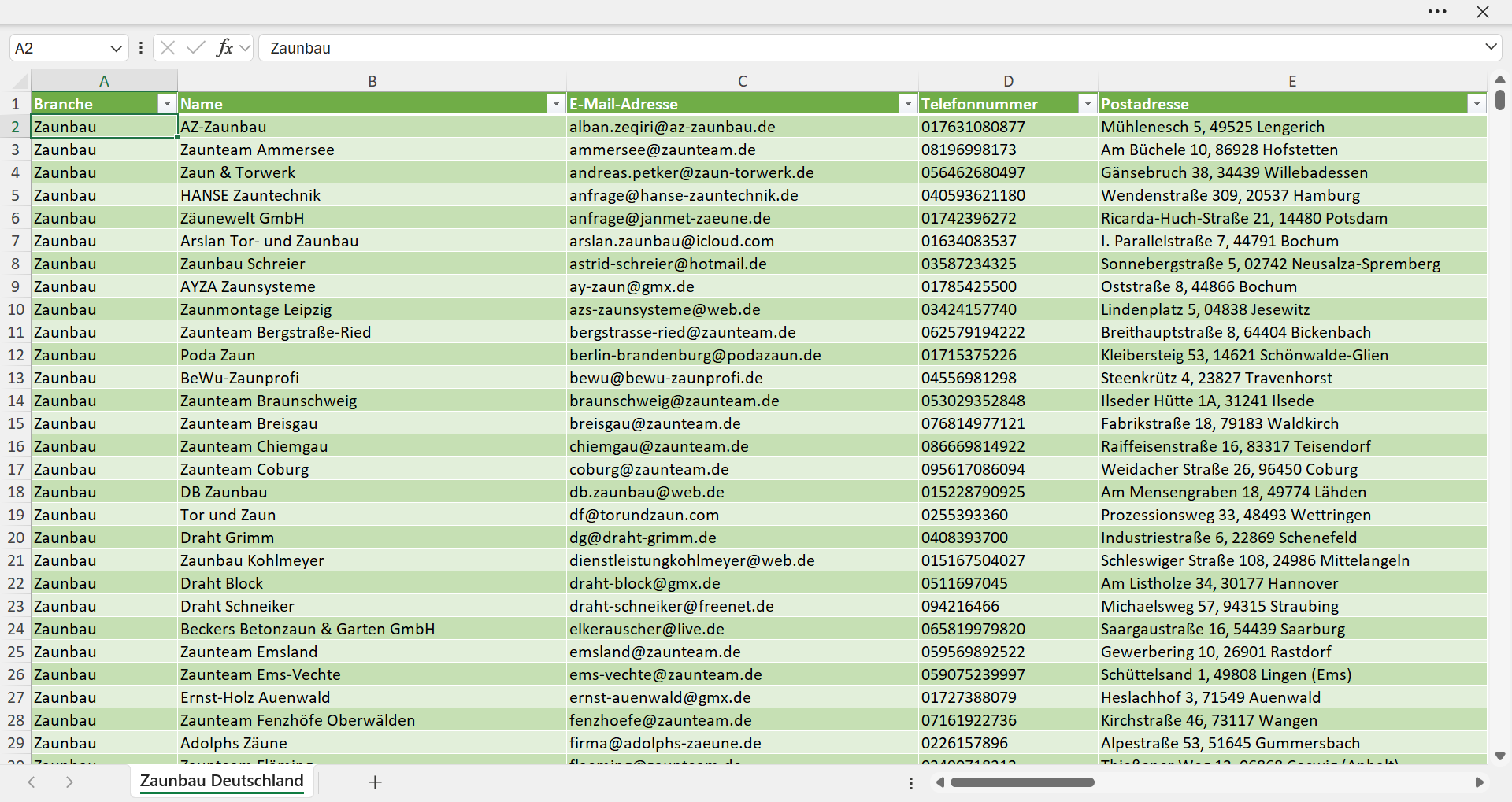Screen dimensions: 1512x802
Task: Select row 28 header
Action: pyautogui.click(x=15, y=720)
